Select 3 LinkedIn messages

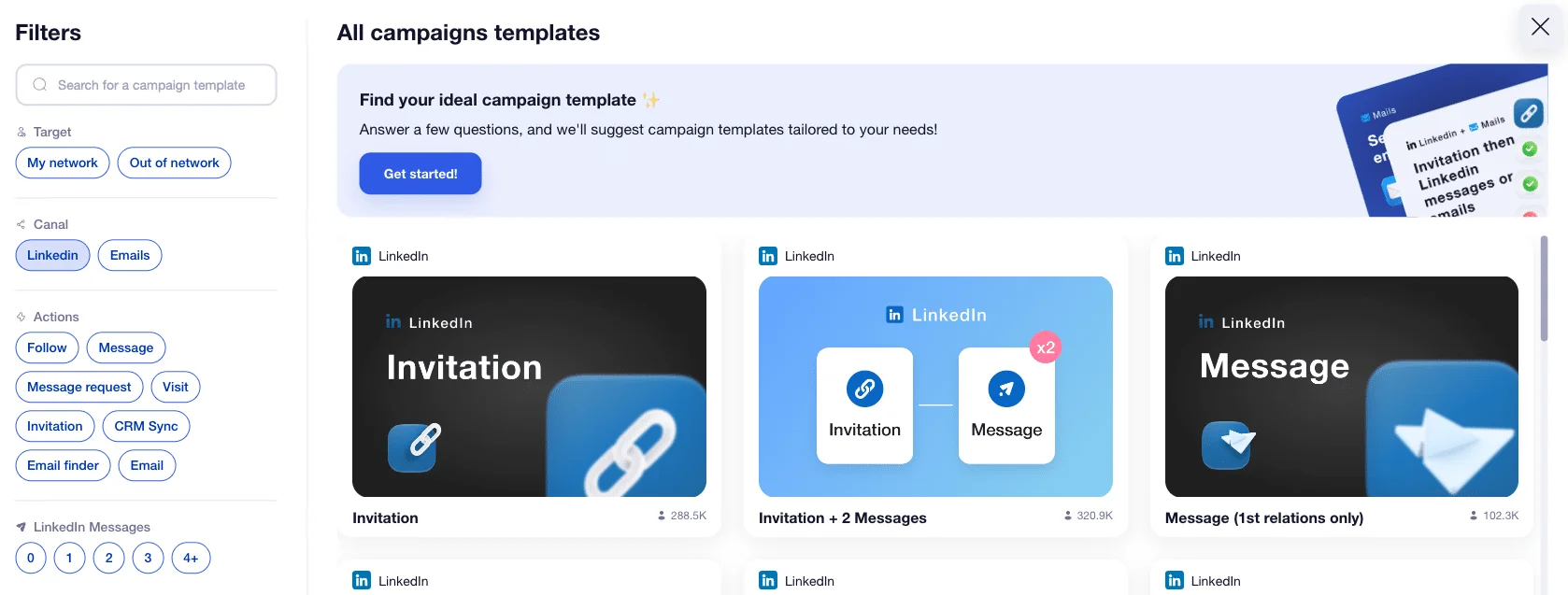click(148, 558)
